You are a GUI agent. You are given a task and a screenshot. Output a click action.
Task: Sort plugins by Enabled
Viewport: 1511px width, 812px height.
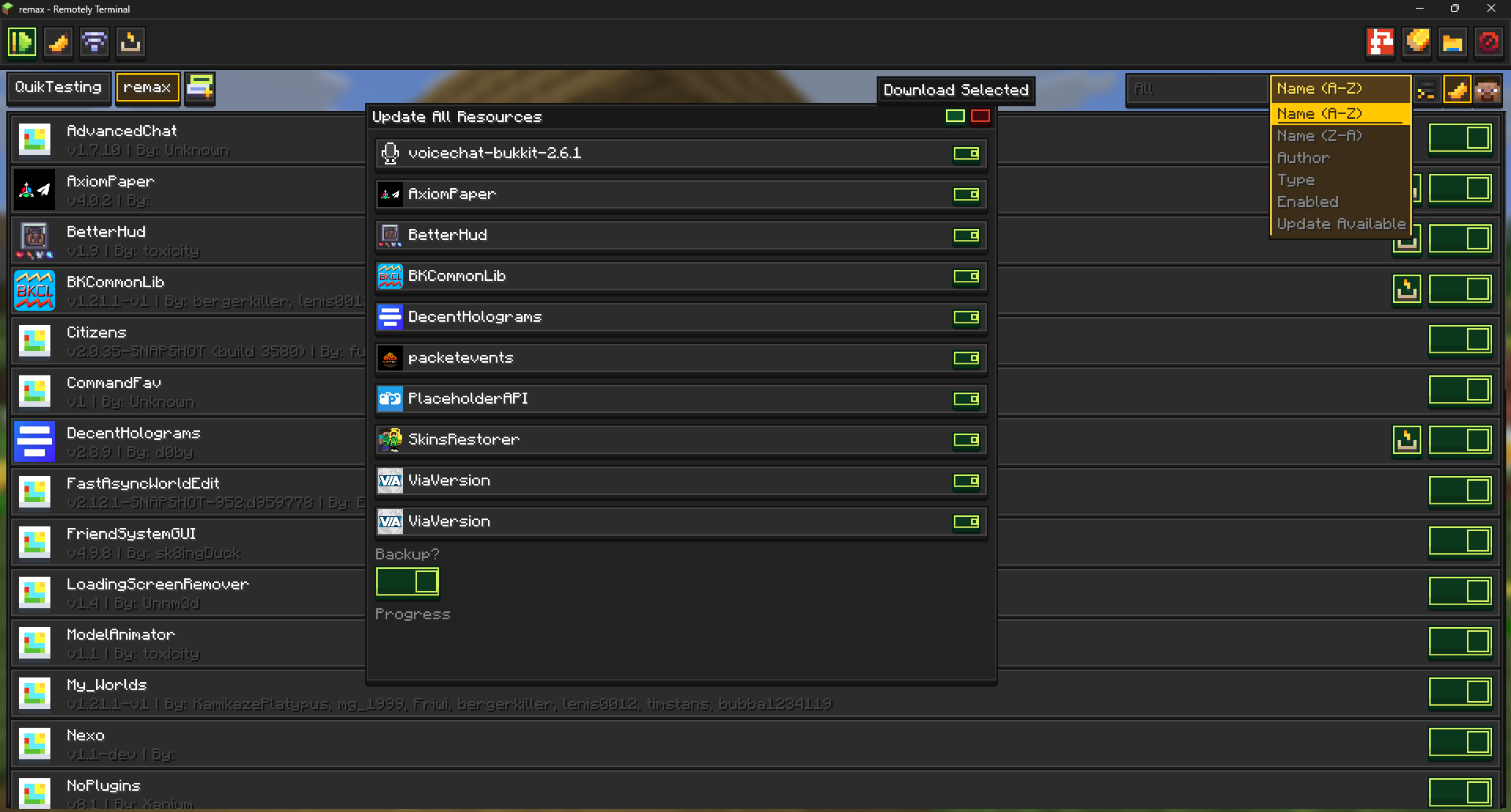coord(1341,202)
